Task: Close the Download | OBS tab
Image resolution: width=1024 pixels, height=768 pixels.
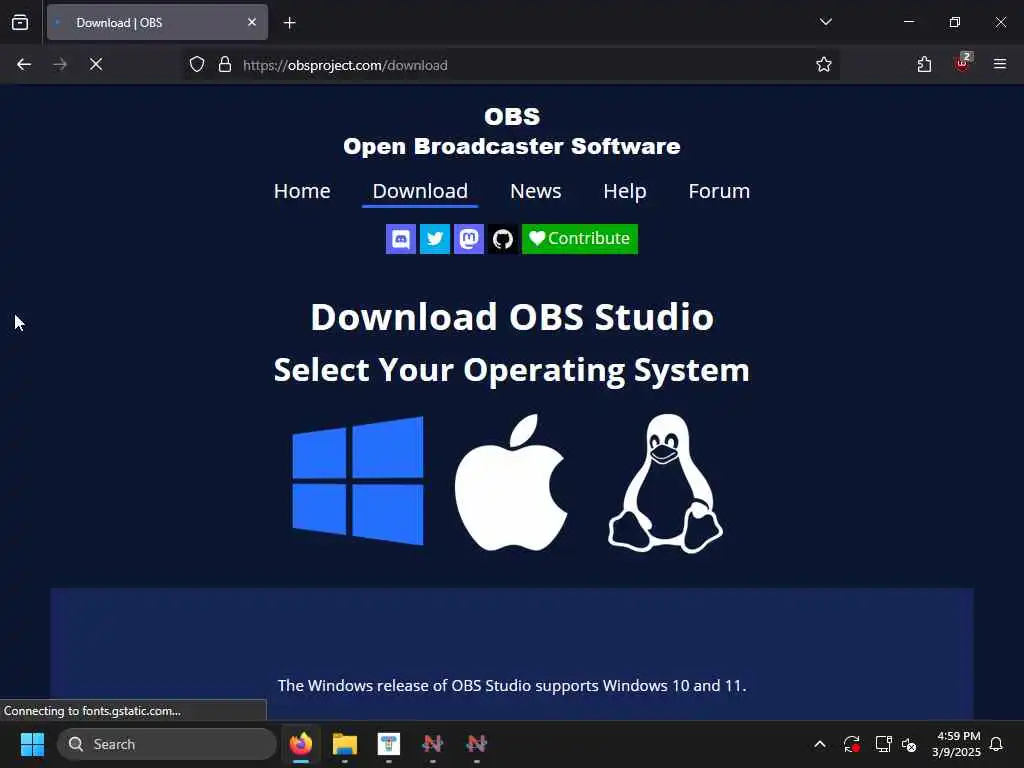Action: [x=252, y=22]
